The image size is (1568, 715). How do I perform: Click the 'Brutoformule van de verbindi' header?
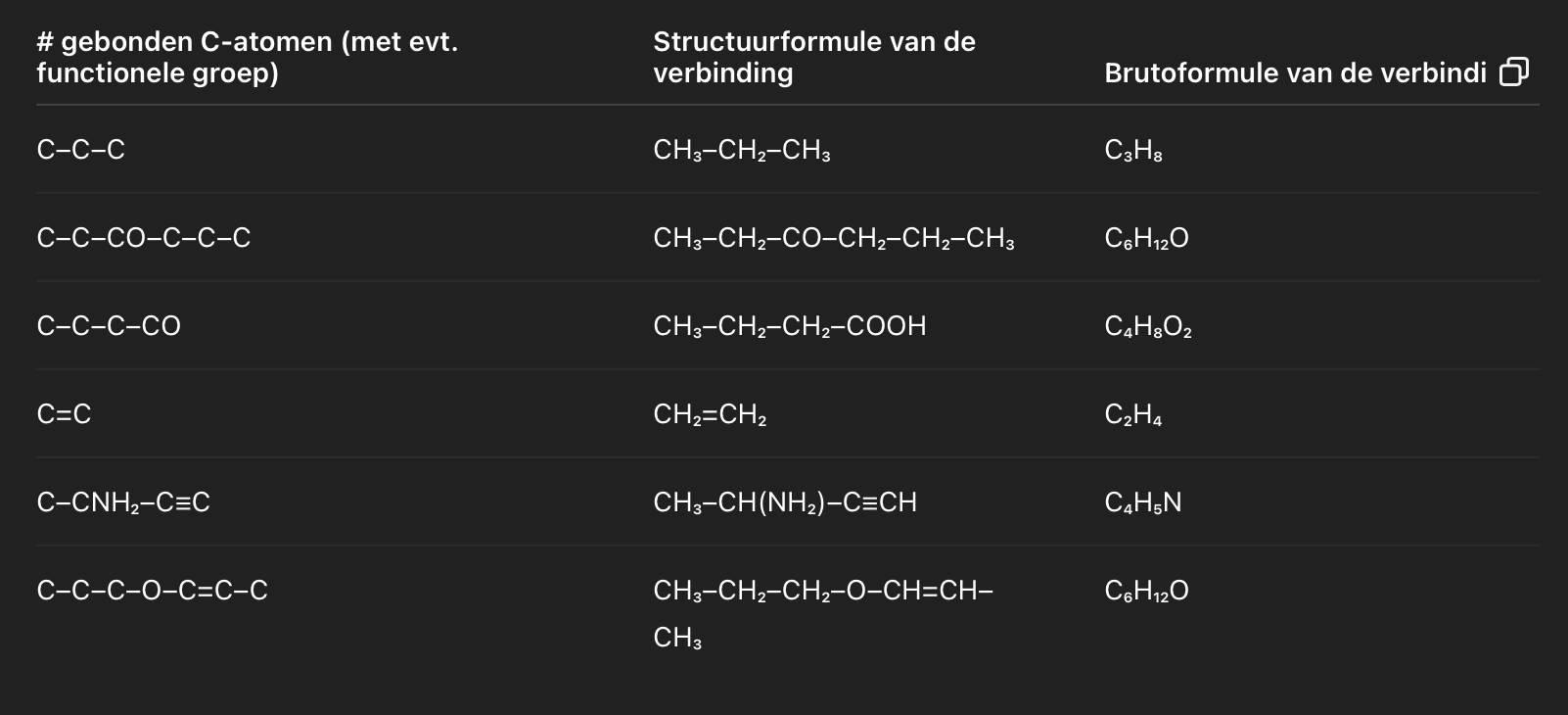pos(1295,73)
